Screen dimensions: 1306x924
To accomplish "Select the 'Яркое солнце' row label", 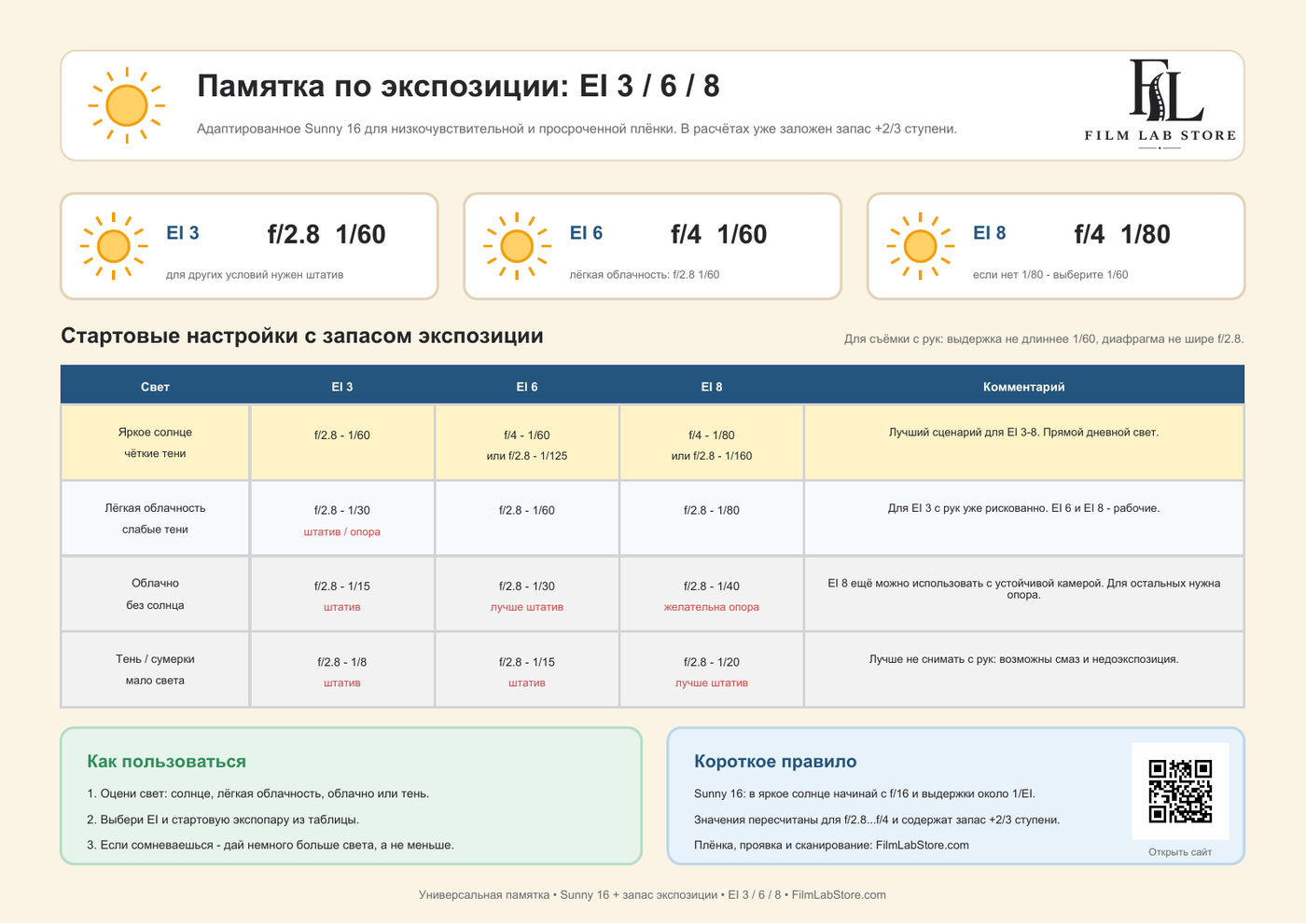I will point(155,433).
